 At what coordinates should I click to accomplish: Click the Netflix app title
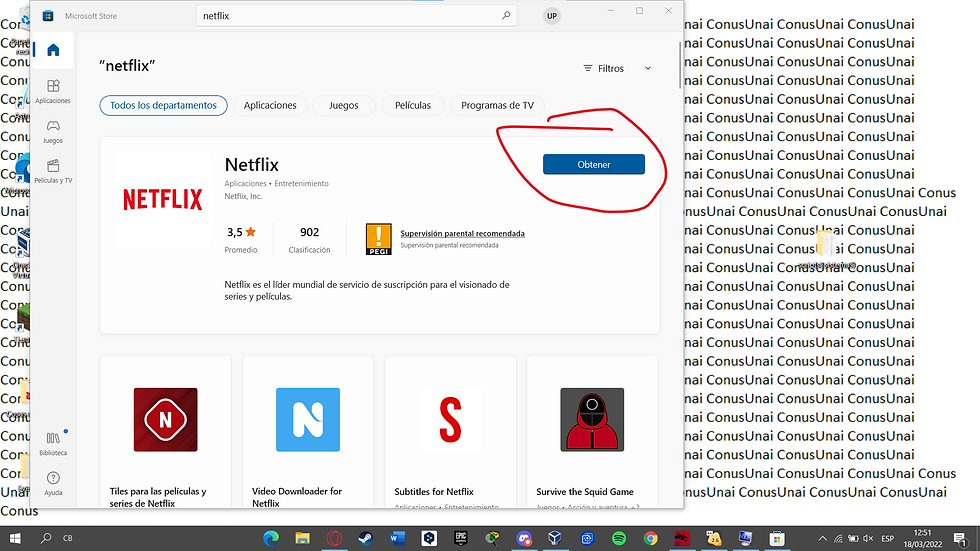[x=252, y=165]
